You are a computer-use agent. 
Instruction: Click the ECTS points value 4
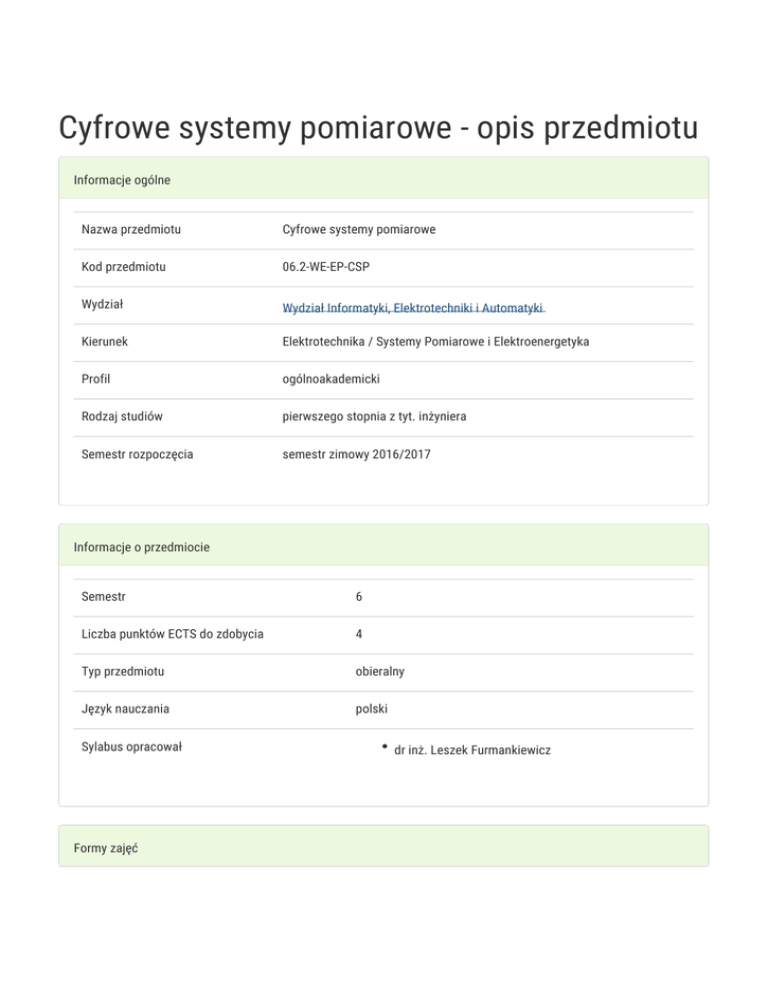[358, 634]
